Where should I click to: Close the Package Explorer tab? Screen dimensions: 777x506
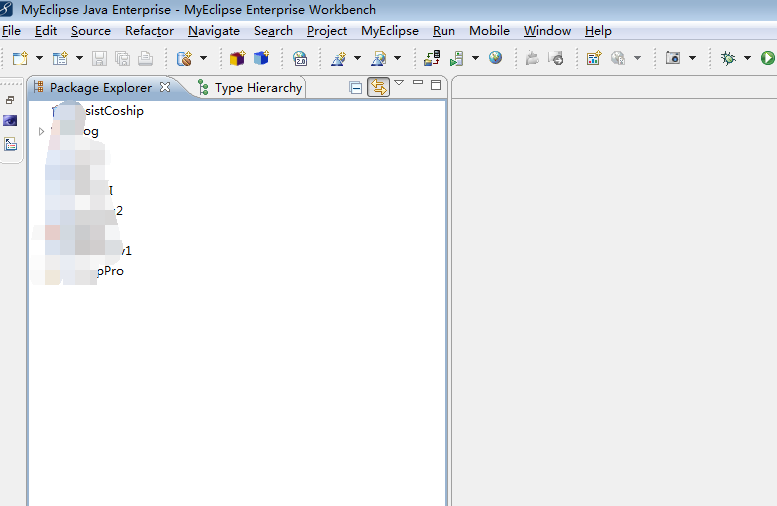[x=165, y=87]
